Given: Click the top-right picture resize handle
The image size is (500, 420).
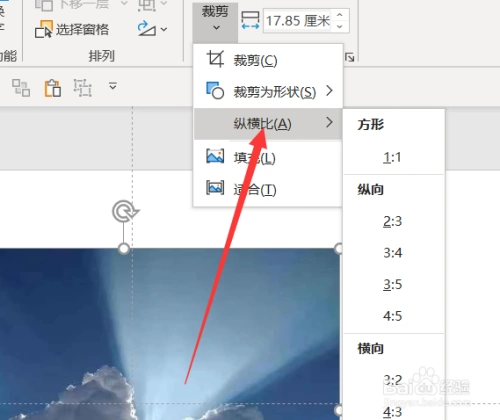Looking at the screenshot, I should tap(339, 249).
